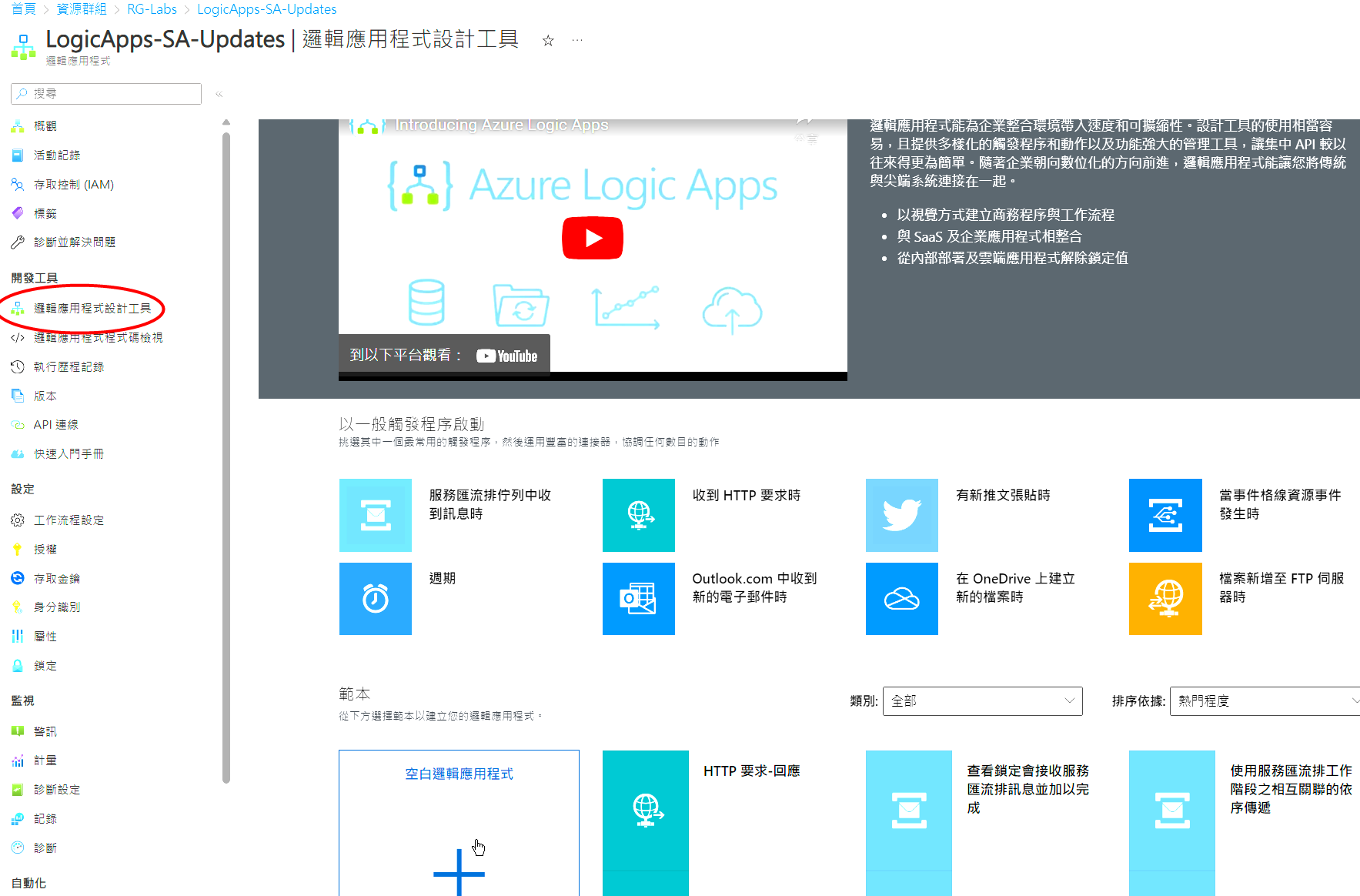This screenshot has width=1360, height=896.
Task: Go to 首頁 breadcrumb
Action: coord(23,9)
